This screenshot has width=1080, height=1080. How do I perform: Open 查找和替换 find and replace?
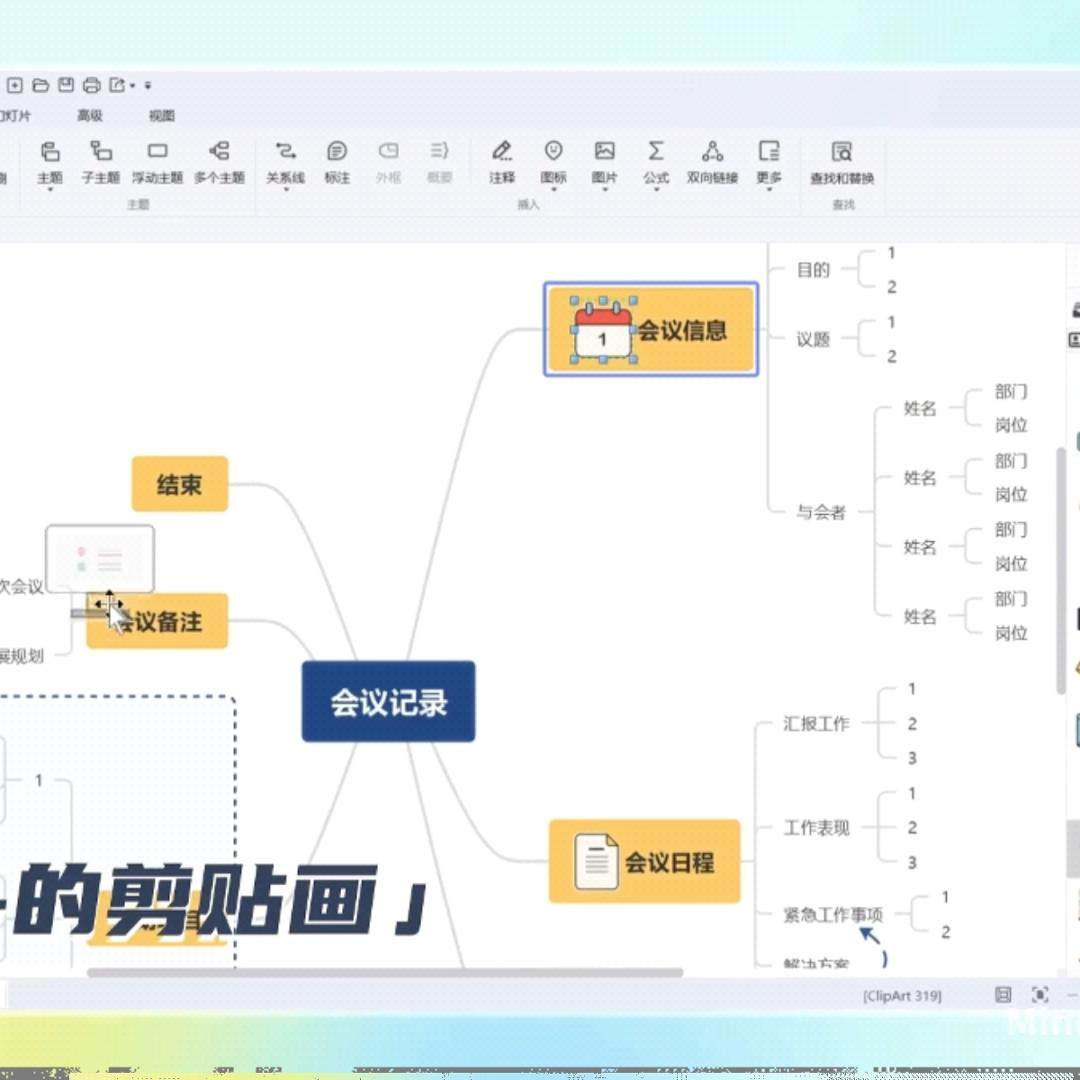tap(842, 163)
